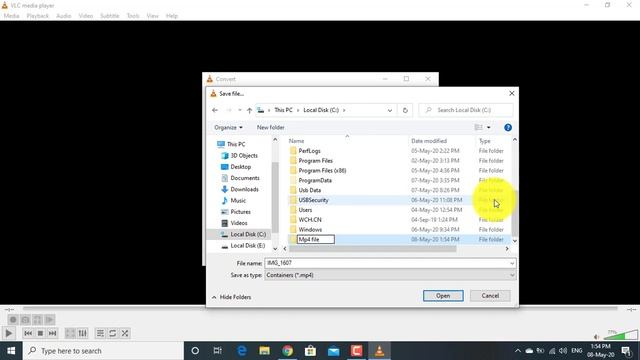Open the File name history dropdown arrow

[x=512, y=263]
